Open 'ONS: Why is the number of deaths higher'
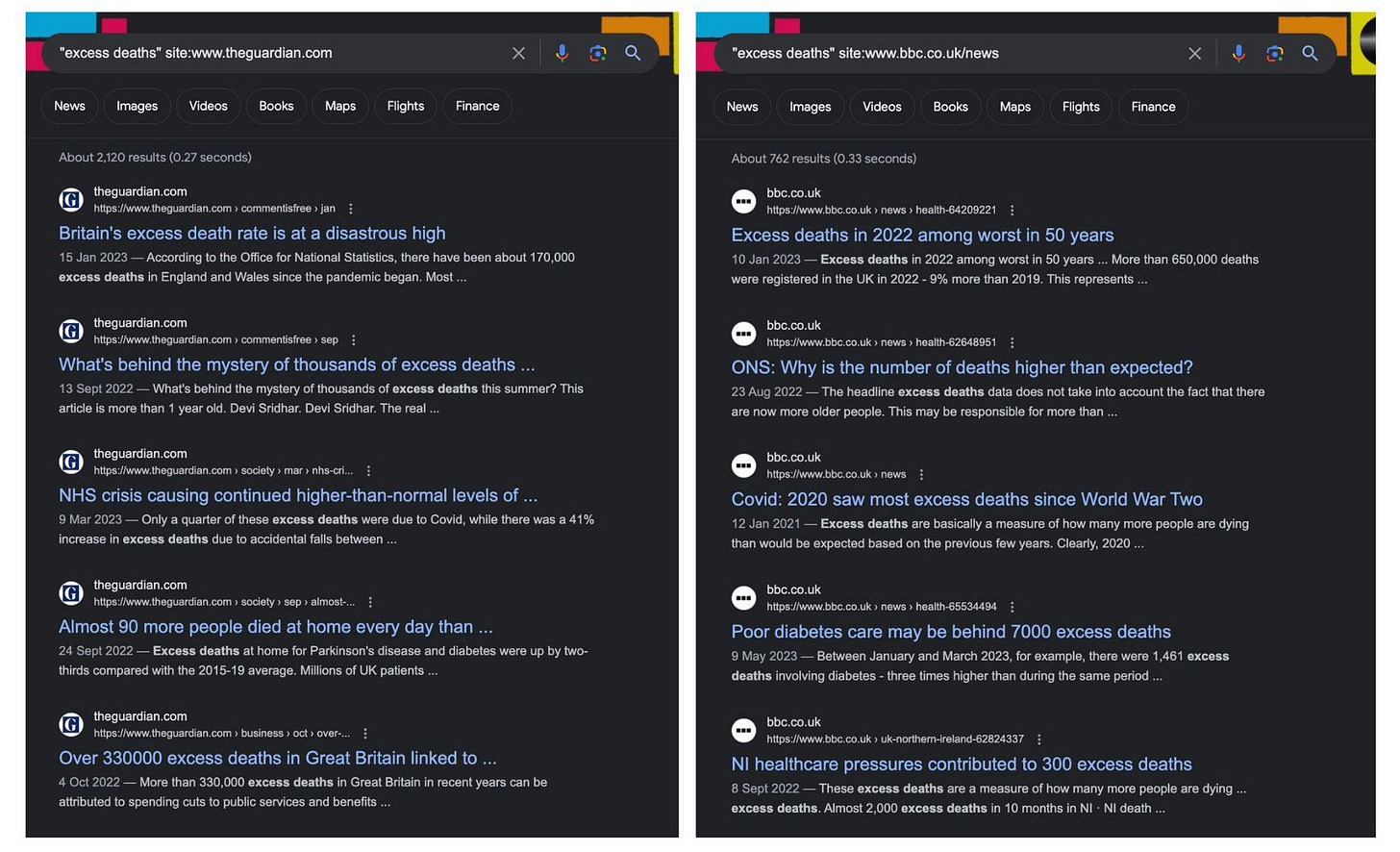The width and height of the screenshot is (1400, 852). (x=962, y=367)
